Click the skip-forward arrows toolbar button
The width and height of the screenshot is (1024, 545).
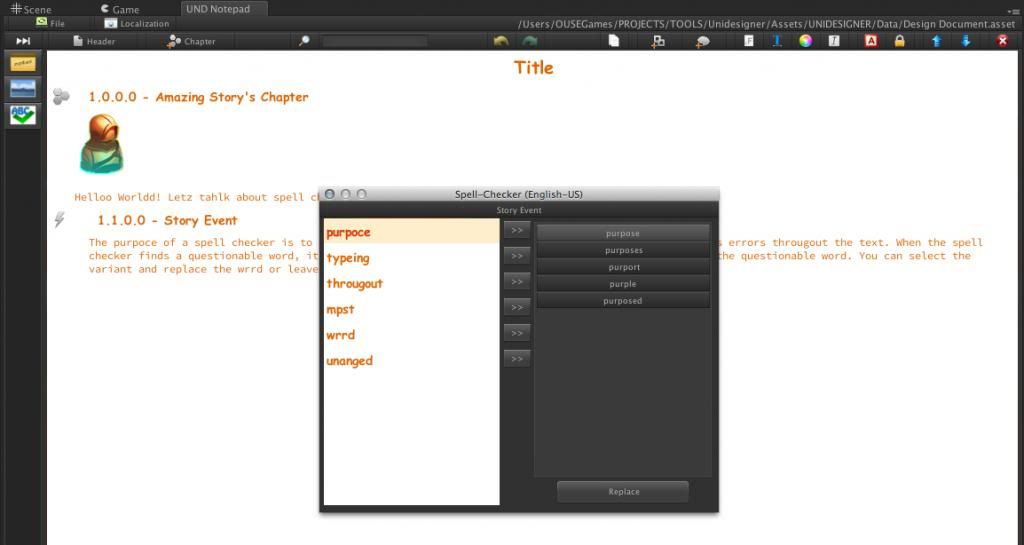tap(22, 41)
